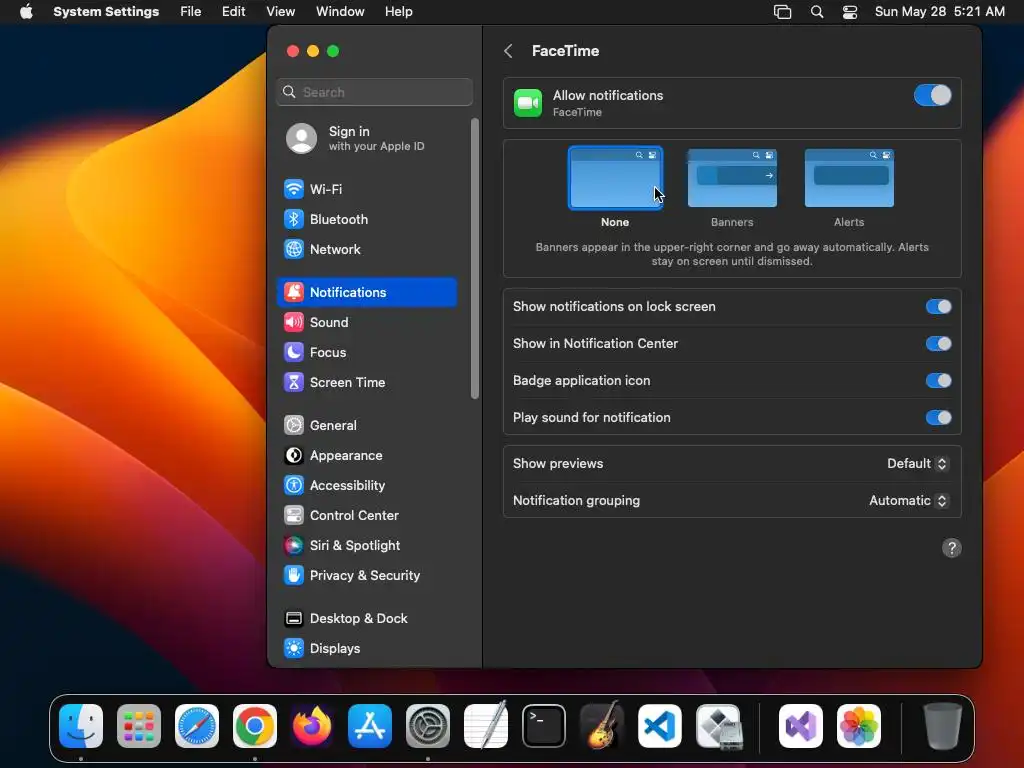Open Notification grouping Automatic dropdown
The height and width of the screenshot is (768, 1024).
(x=908, y=501)
